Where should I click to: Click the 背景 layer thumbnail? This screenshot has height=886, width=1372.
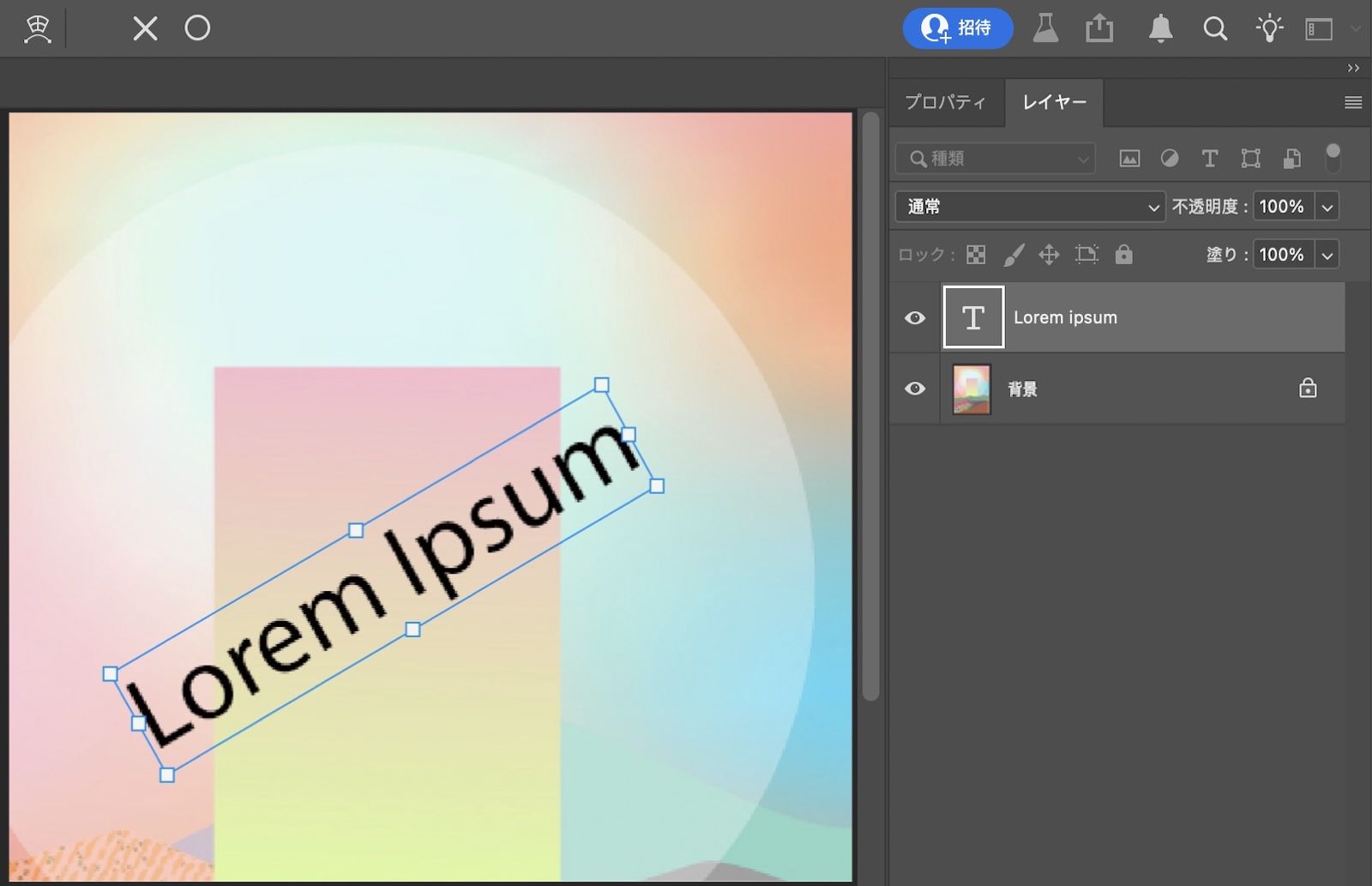972,389
